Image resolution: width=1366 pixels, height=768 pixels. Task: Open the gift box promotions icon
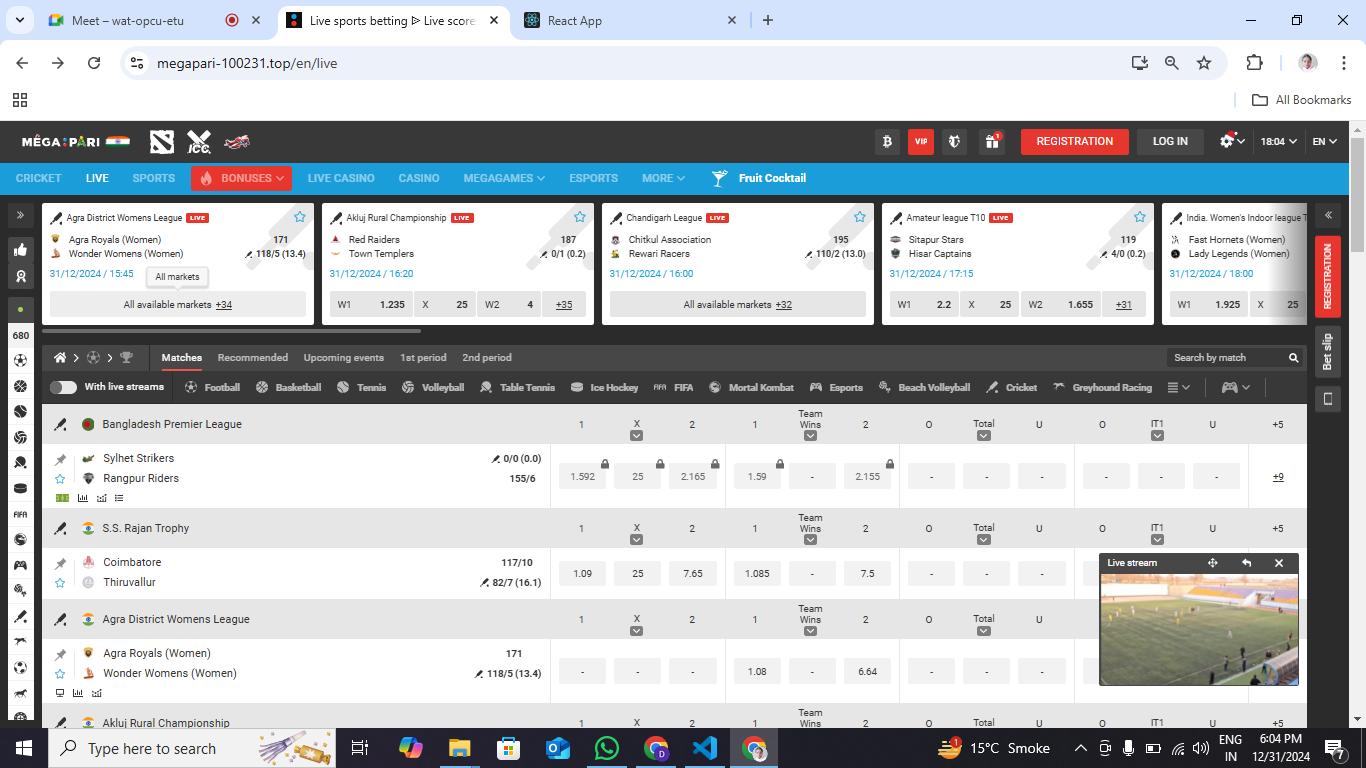[991, 142]
